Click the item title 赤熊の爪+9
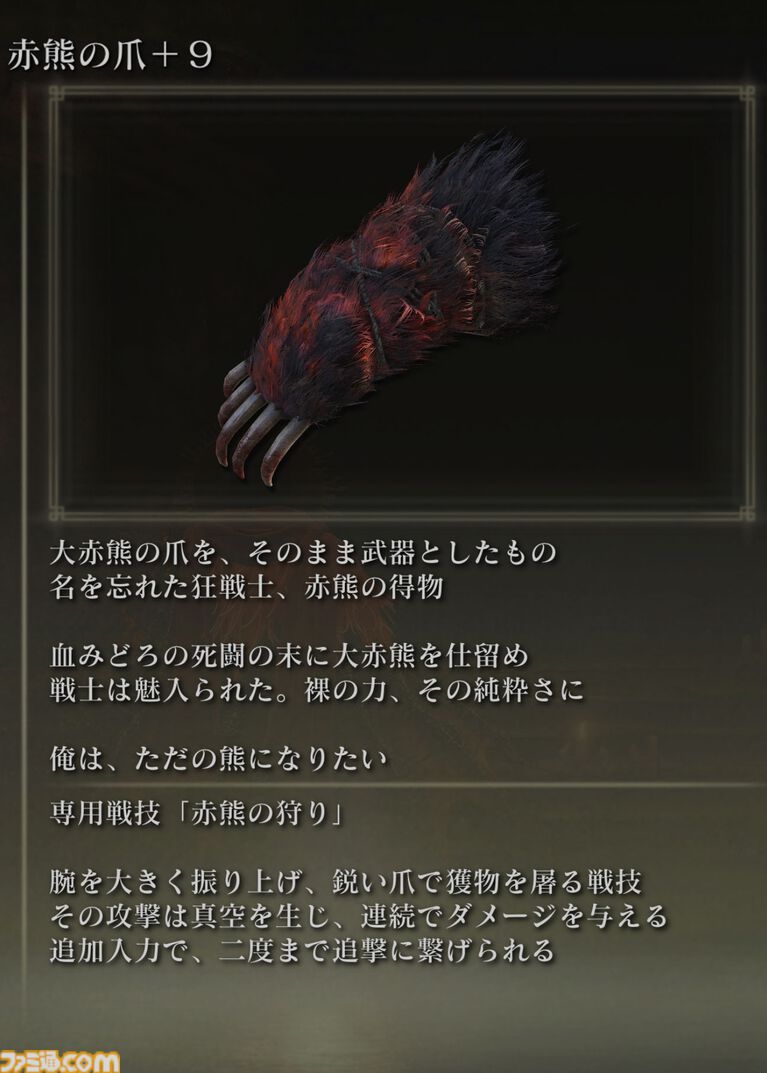767x1073 pixels. (x=110, y=55)
